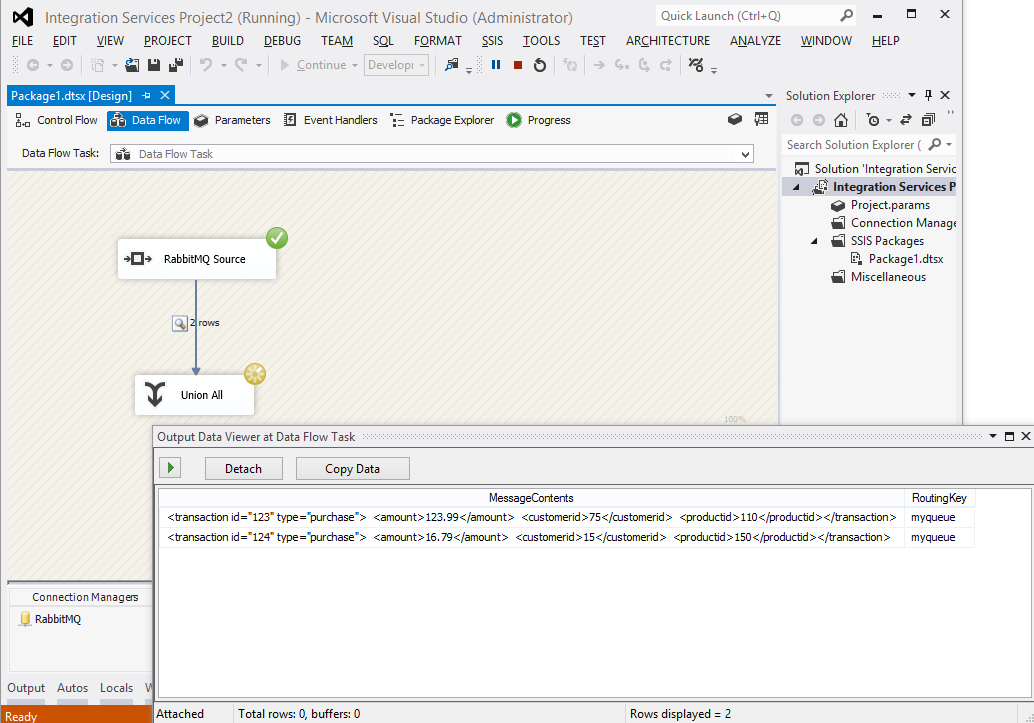Image resolution: width=1034 pixels, height=723 pixels.
Task: Click the RoutingKey column header
Action: (939, 498)
